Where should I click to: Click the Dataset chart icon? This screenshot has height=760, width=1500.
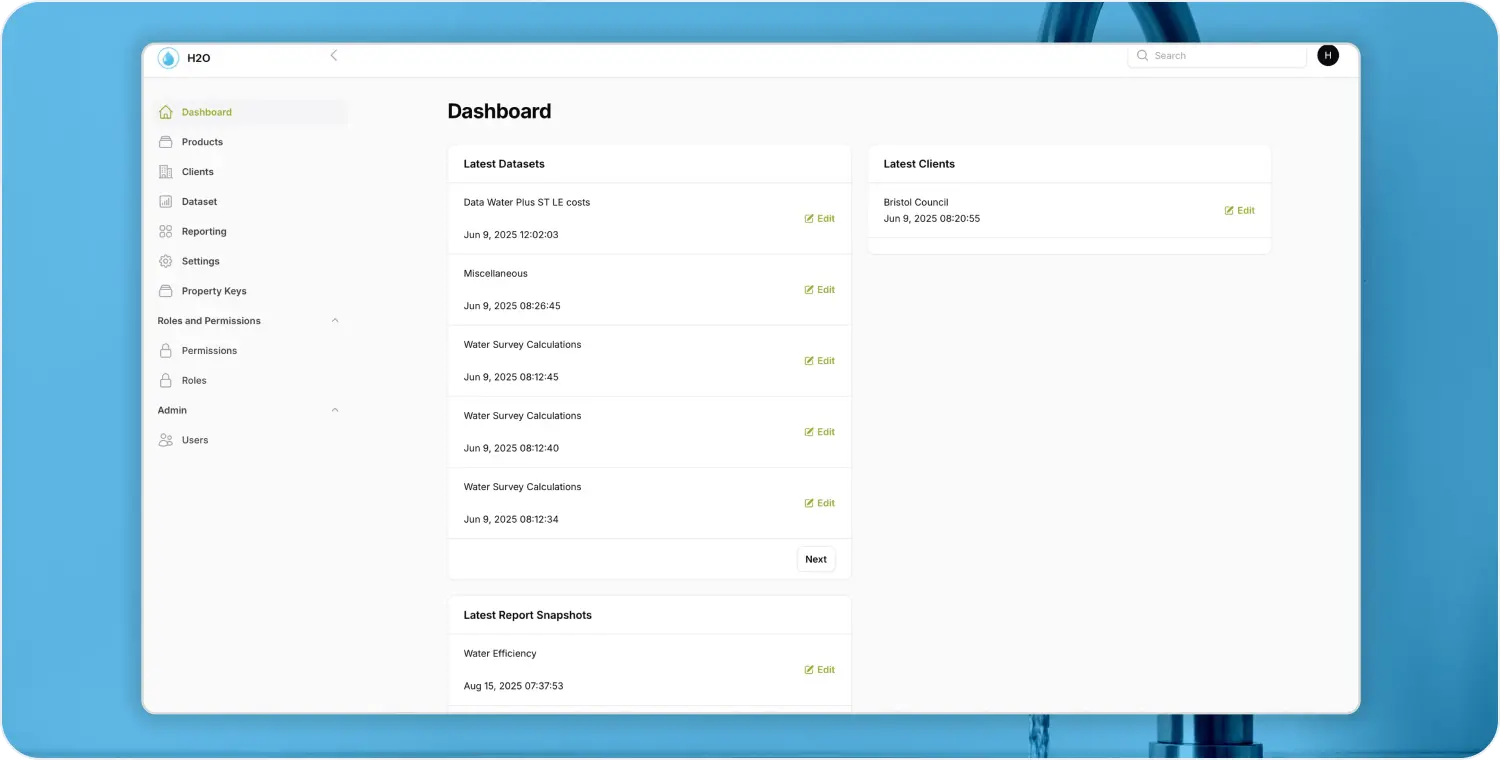tap(166, 202)
